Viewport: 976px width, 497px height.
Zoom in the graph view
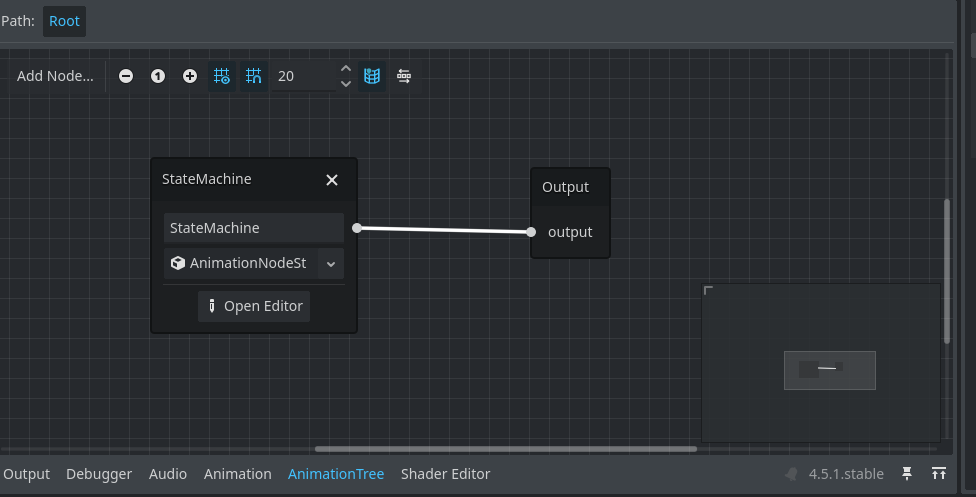pos(190,76)
